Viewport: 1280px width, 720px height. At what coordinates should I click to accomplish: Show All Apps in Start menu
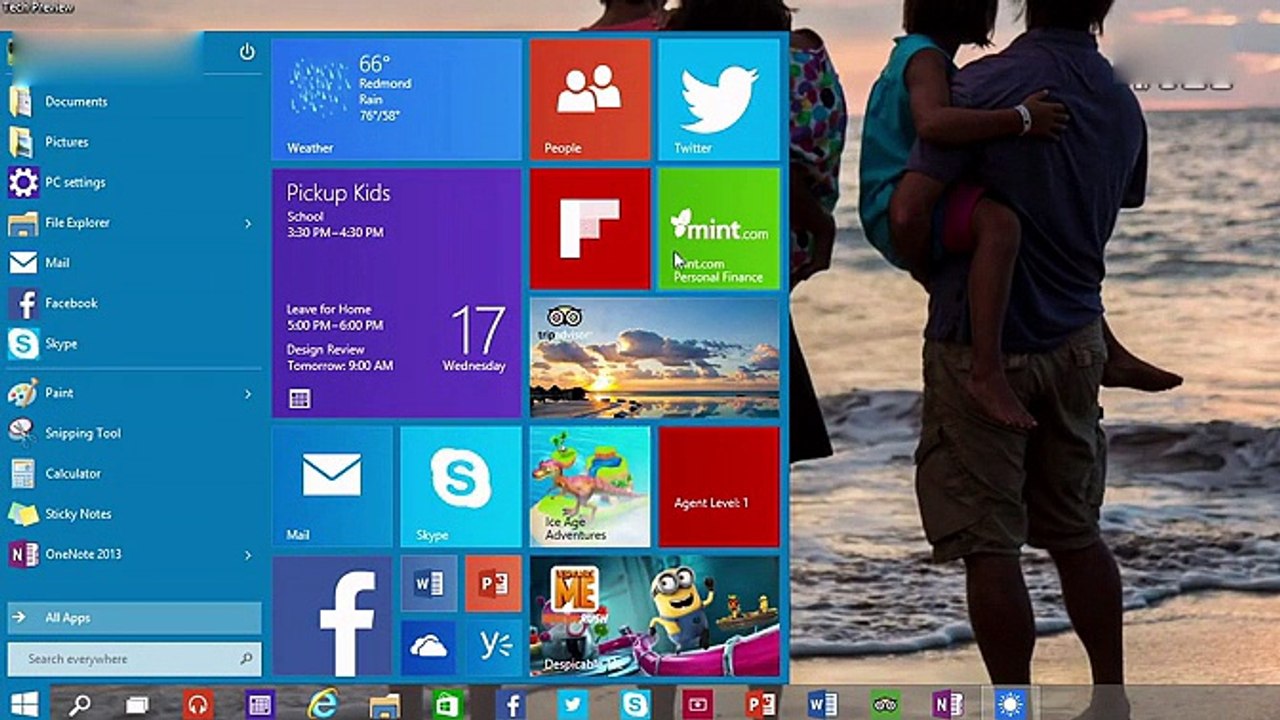click(x=134, y=618)
